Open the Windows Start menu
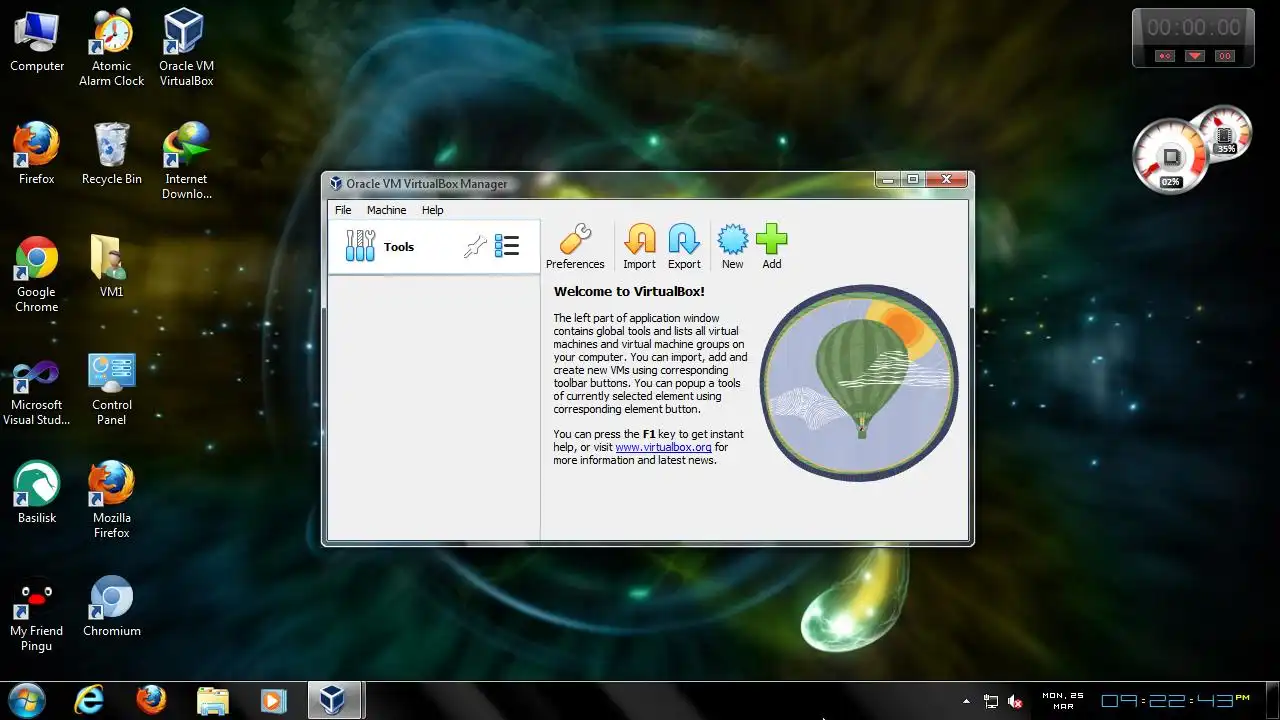 click(x=26, y=700)
